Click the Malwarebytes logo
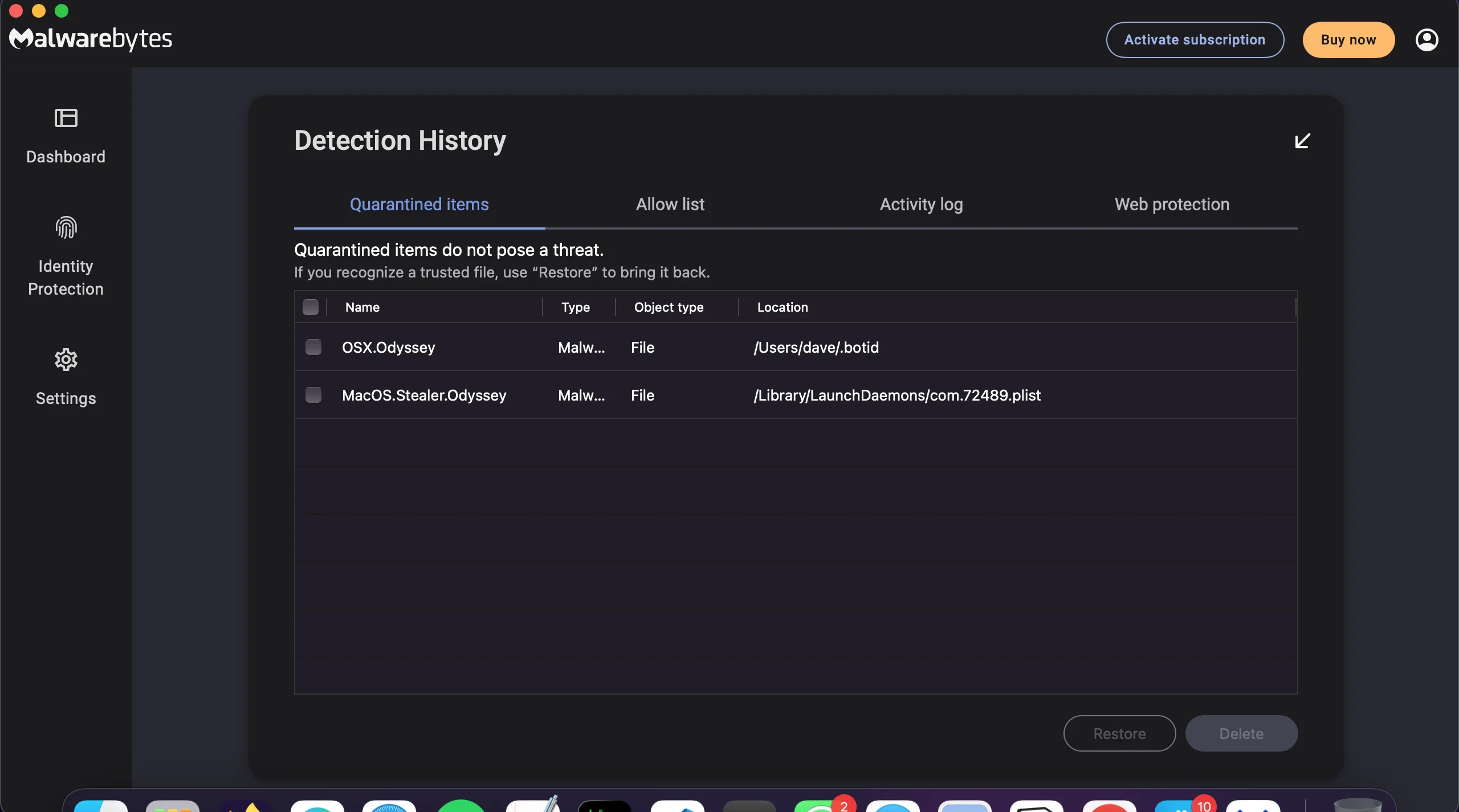This screenshot has width=1459, height=812. pyautogui.click(x=91, y=39)
